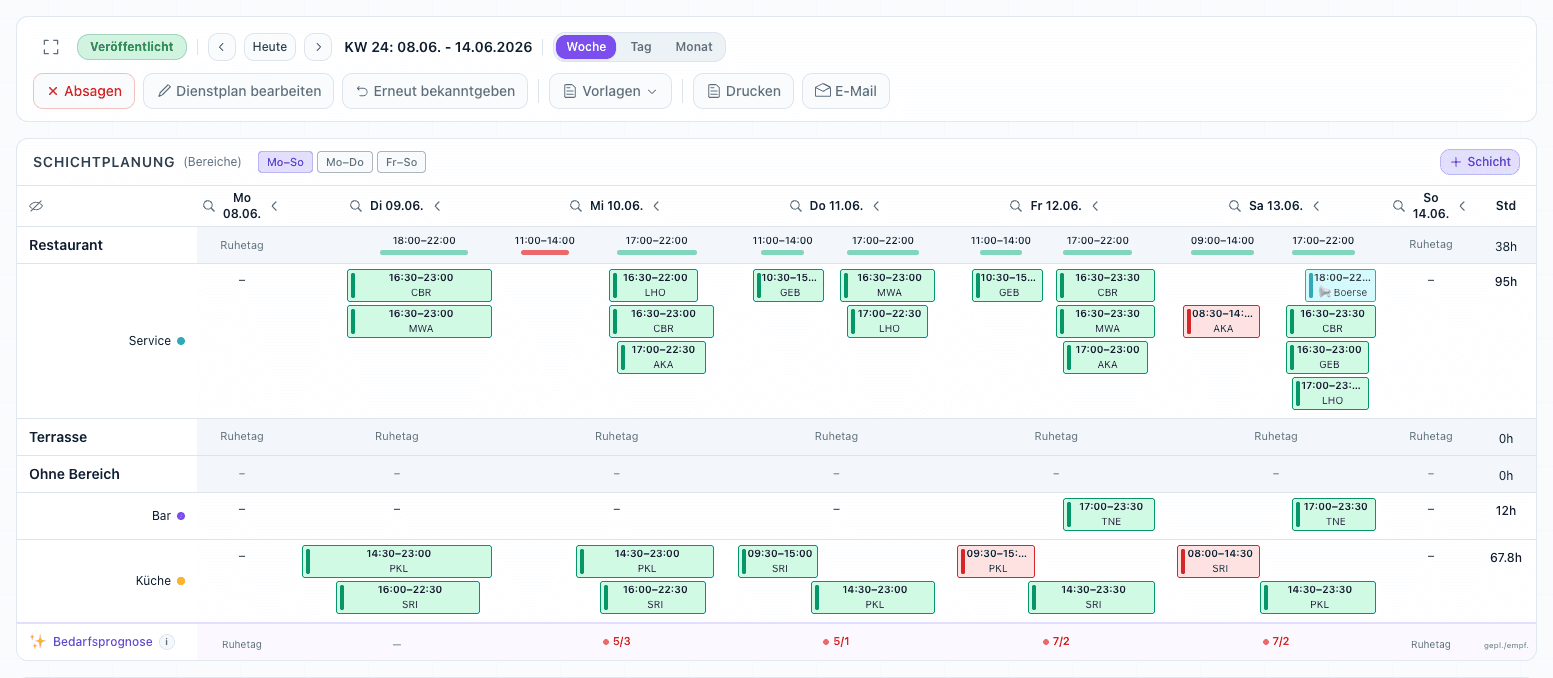Toggle the crossed-out eye visibility icon
Screen dimensions: 1553x678
[x=37, y=206]
